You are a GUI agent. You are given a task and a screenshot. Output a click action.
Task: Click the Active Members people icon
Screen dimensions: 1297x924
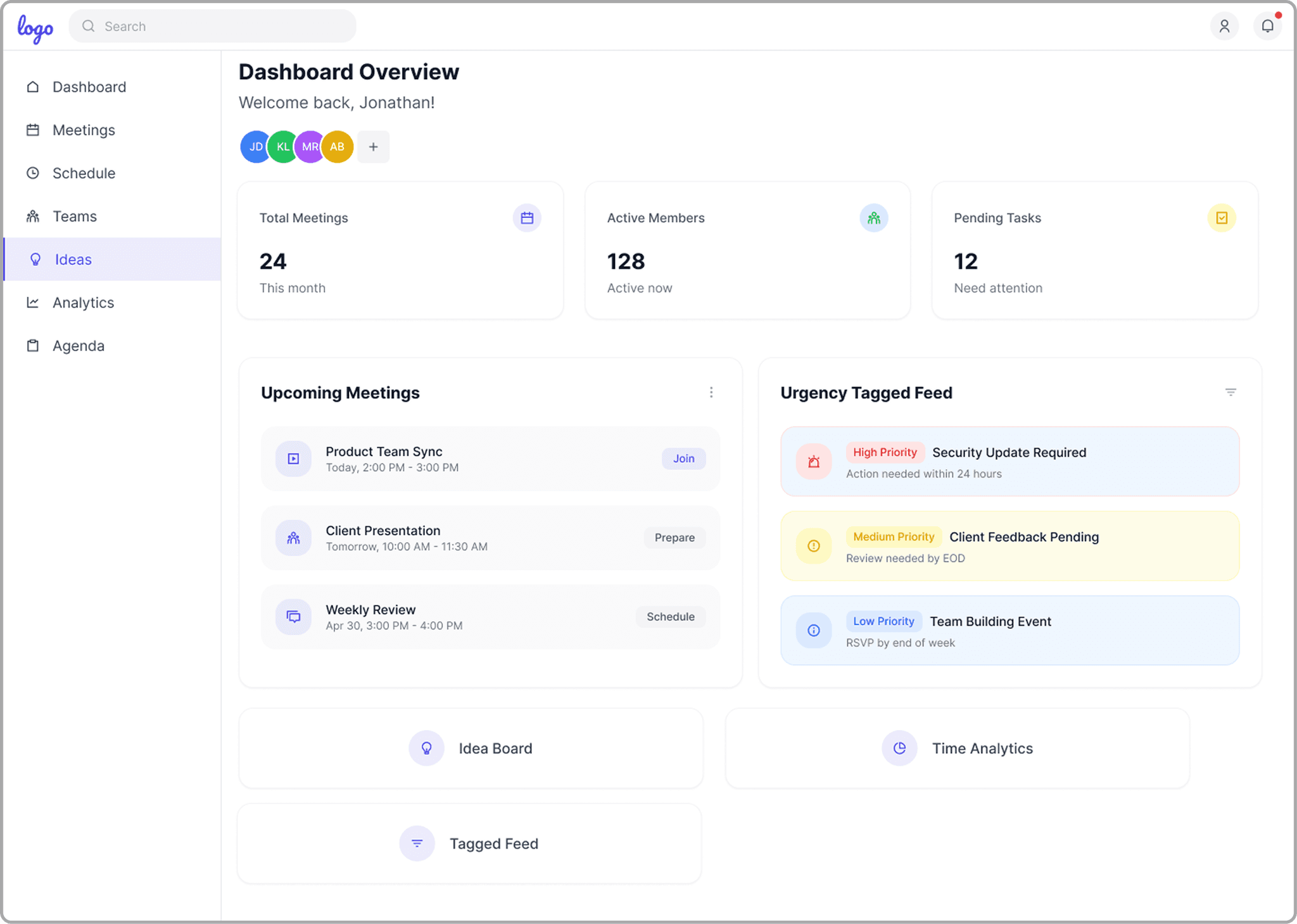coord(874,218)
